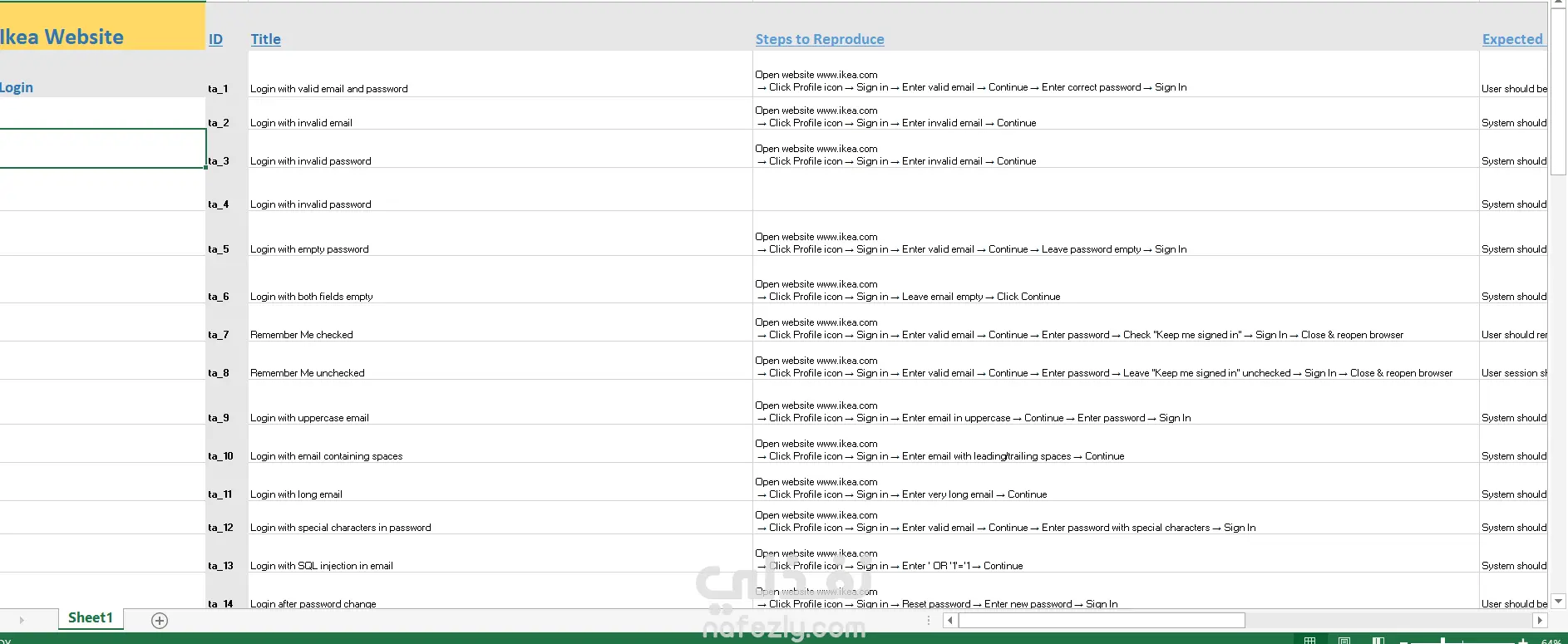This screenshot has height=644, width=1568.
Task: Select cell with ID ta_6
Action: pyautogui.click(x=227, y=279)
